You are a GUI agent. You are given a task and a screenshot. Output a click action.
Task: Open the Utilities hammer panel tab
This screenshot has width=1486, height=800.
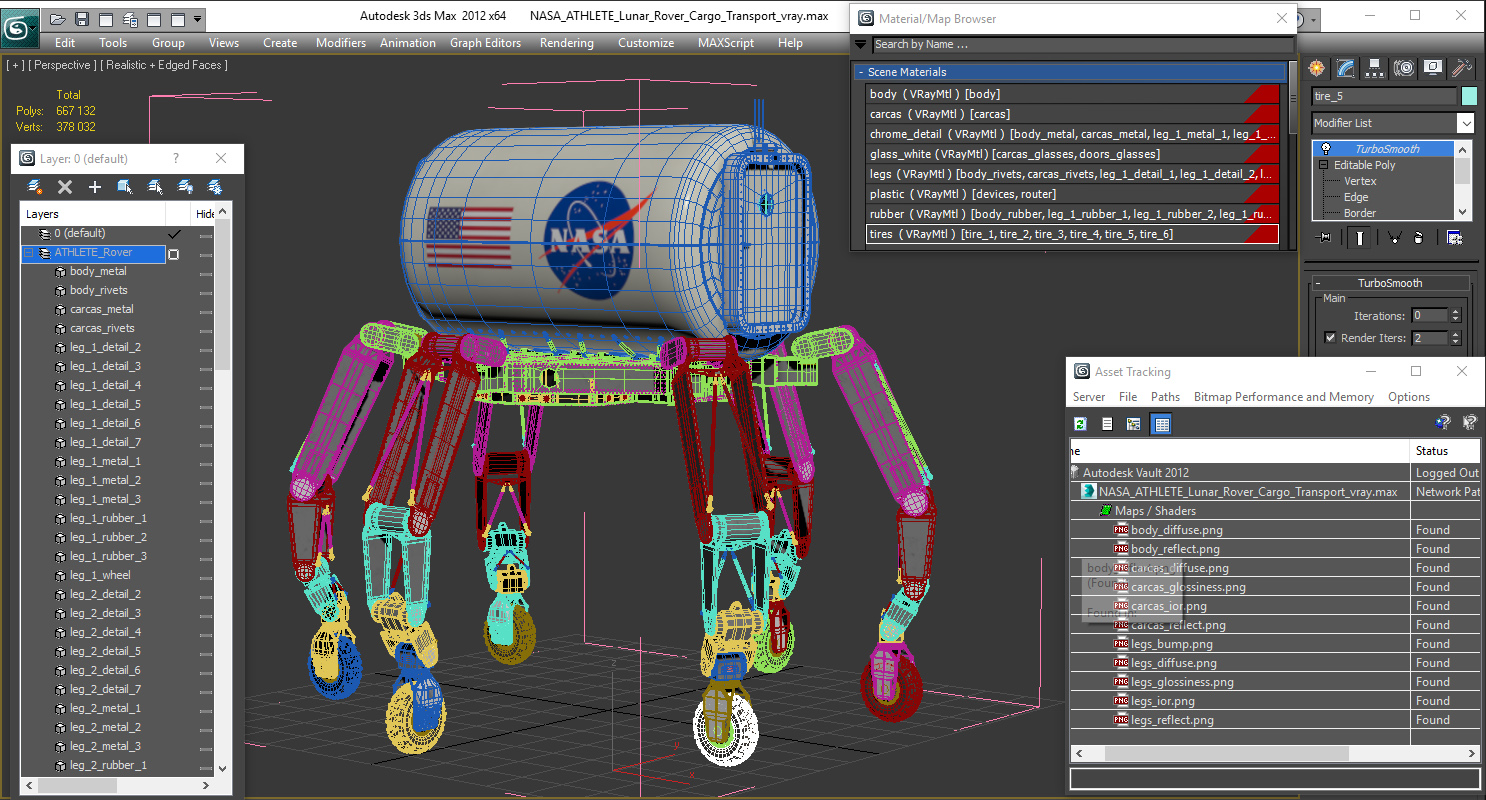tap(1462, 68)
